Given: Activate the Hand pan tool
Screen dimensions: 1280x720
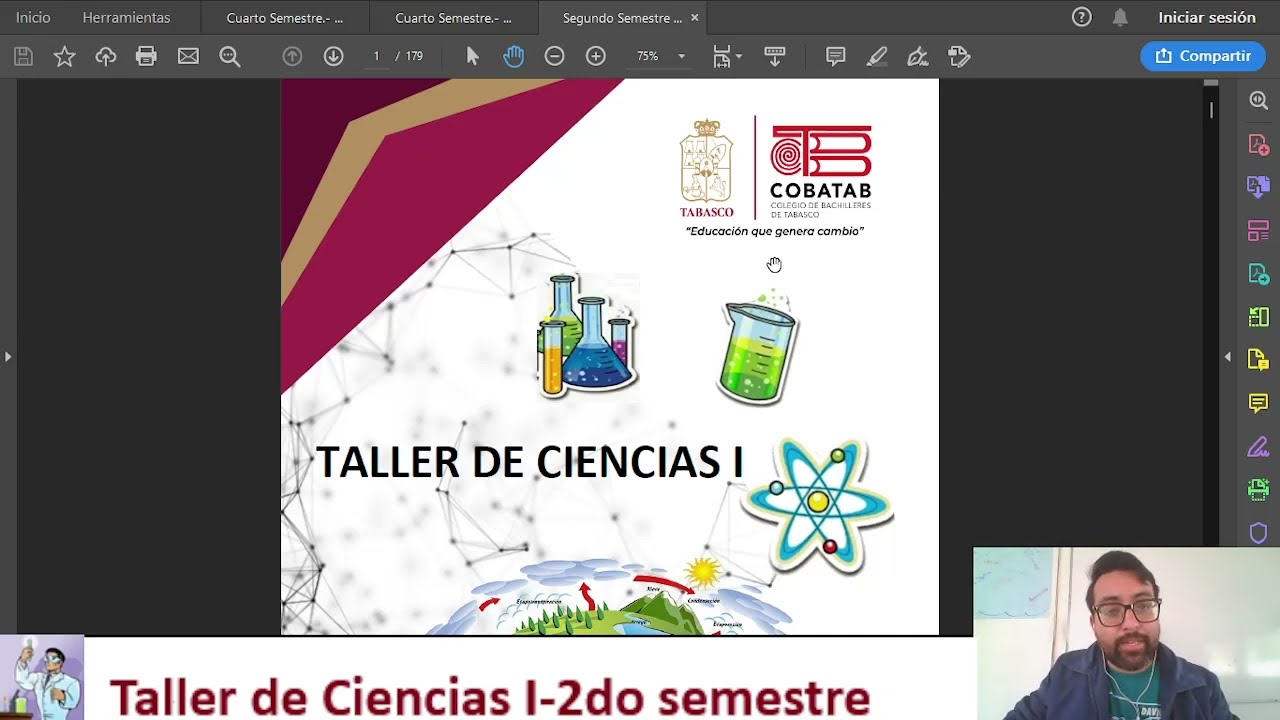Looking at the screenshot, I should point(514,57).
